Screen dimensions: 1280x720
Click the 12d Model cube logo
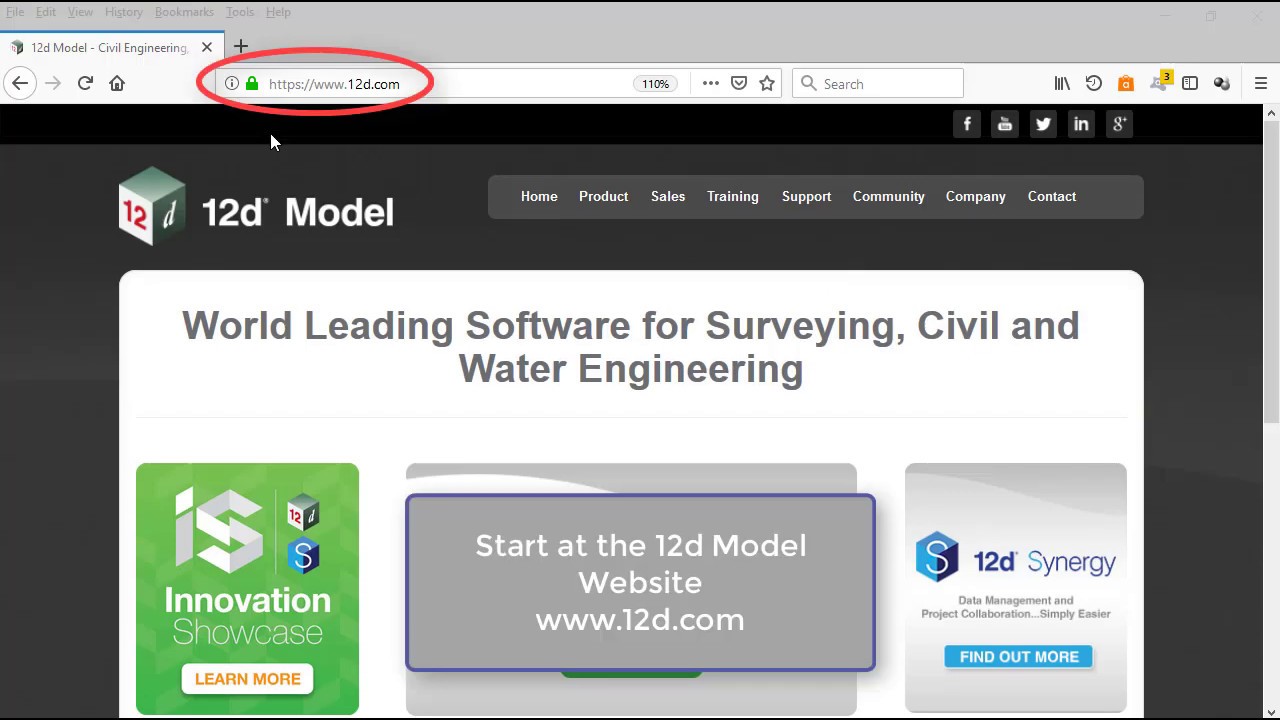[x=152, y=206]
